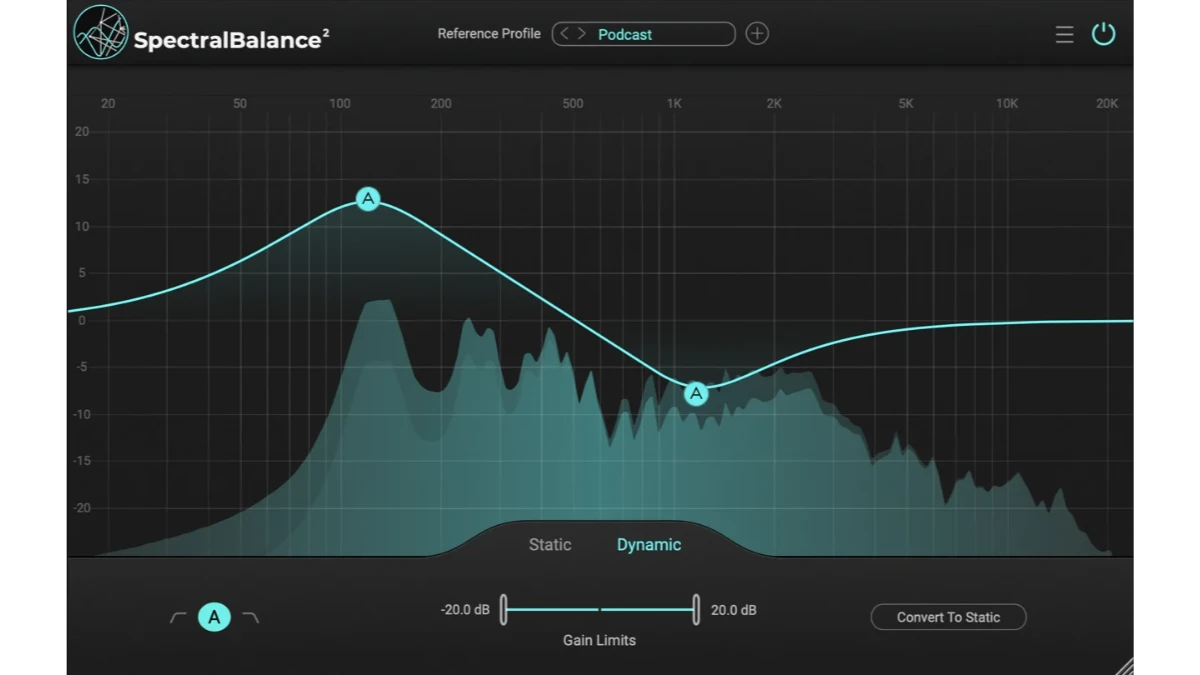
Task: Click Convert To Static button
Action: click(948, 617)
